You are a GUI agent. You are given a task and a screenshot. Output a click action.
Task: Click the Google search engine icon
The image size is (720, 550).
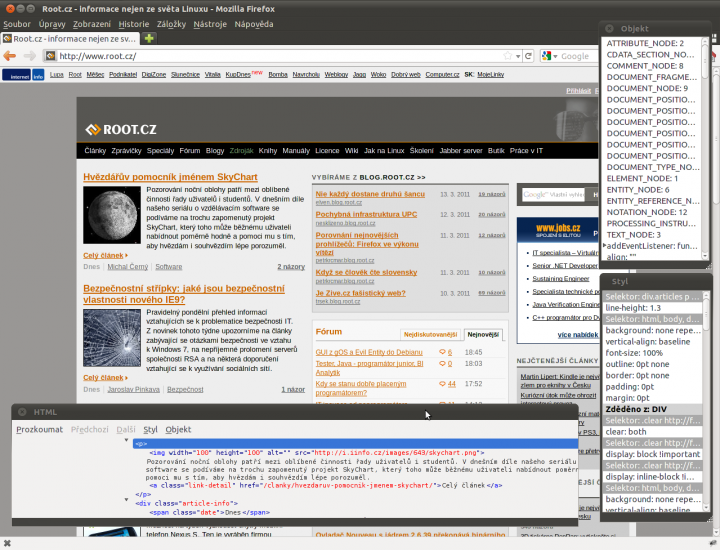[546, 56]
